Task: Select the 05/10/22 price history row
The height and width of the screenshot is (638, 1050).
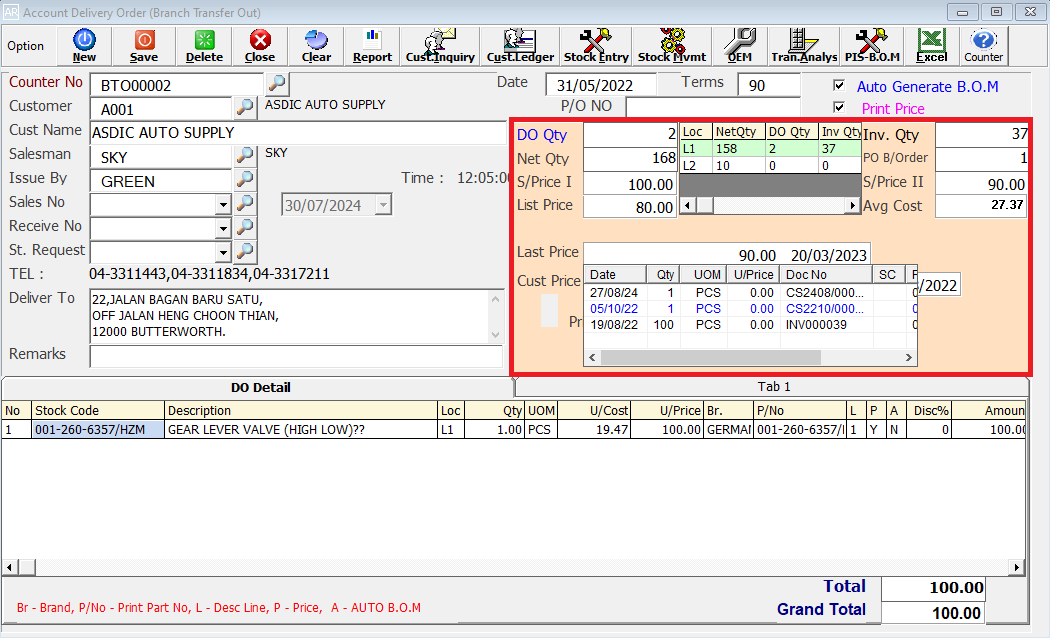Action: [x=750, y=309]
